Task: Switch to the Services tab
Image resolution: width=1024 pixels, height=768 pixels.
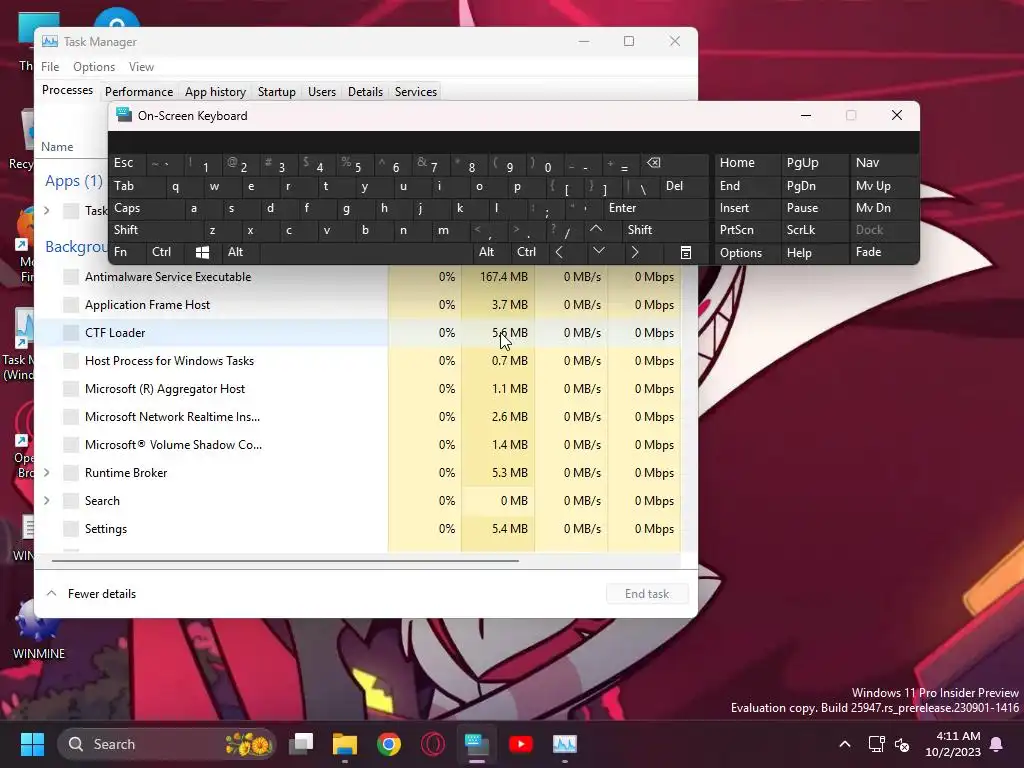Action: click(415, 91)
